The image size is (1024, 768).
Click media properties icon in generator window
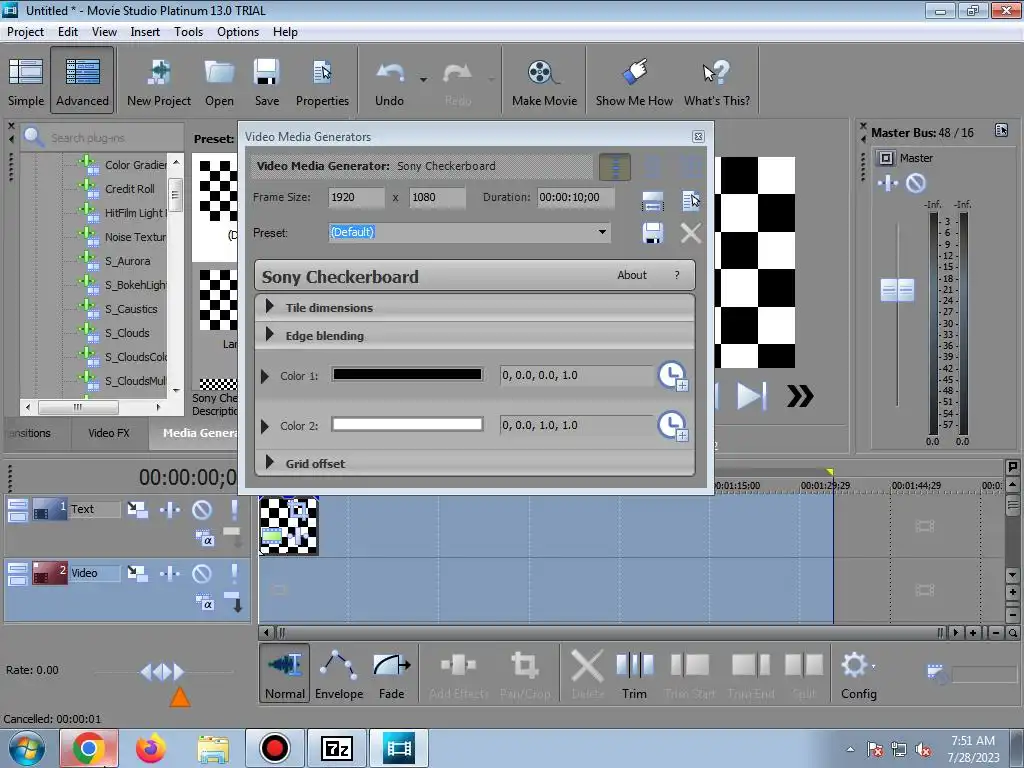[690, 200]
